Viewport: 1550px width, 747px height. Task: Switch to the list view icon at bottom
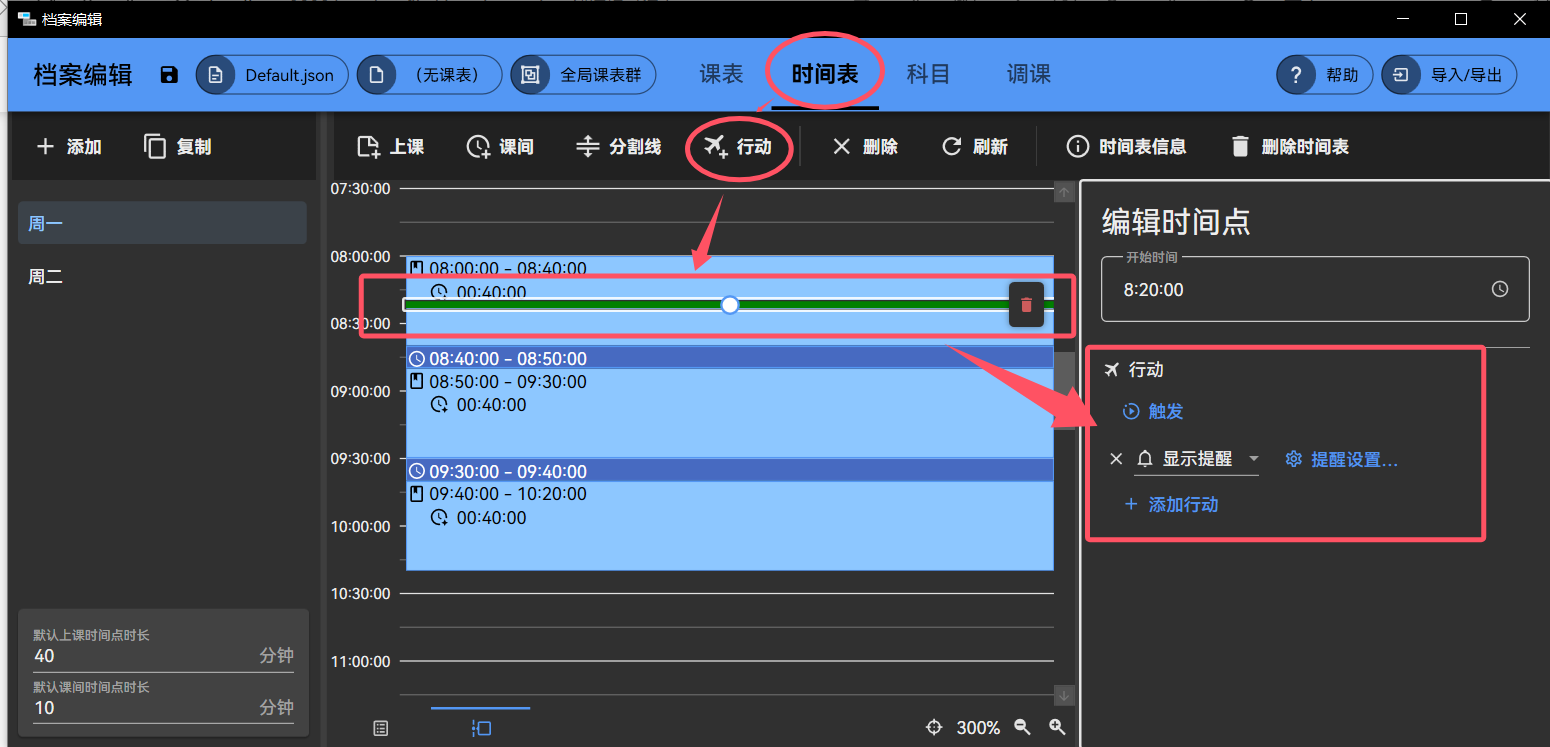tap(380, 728)
